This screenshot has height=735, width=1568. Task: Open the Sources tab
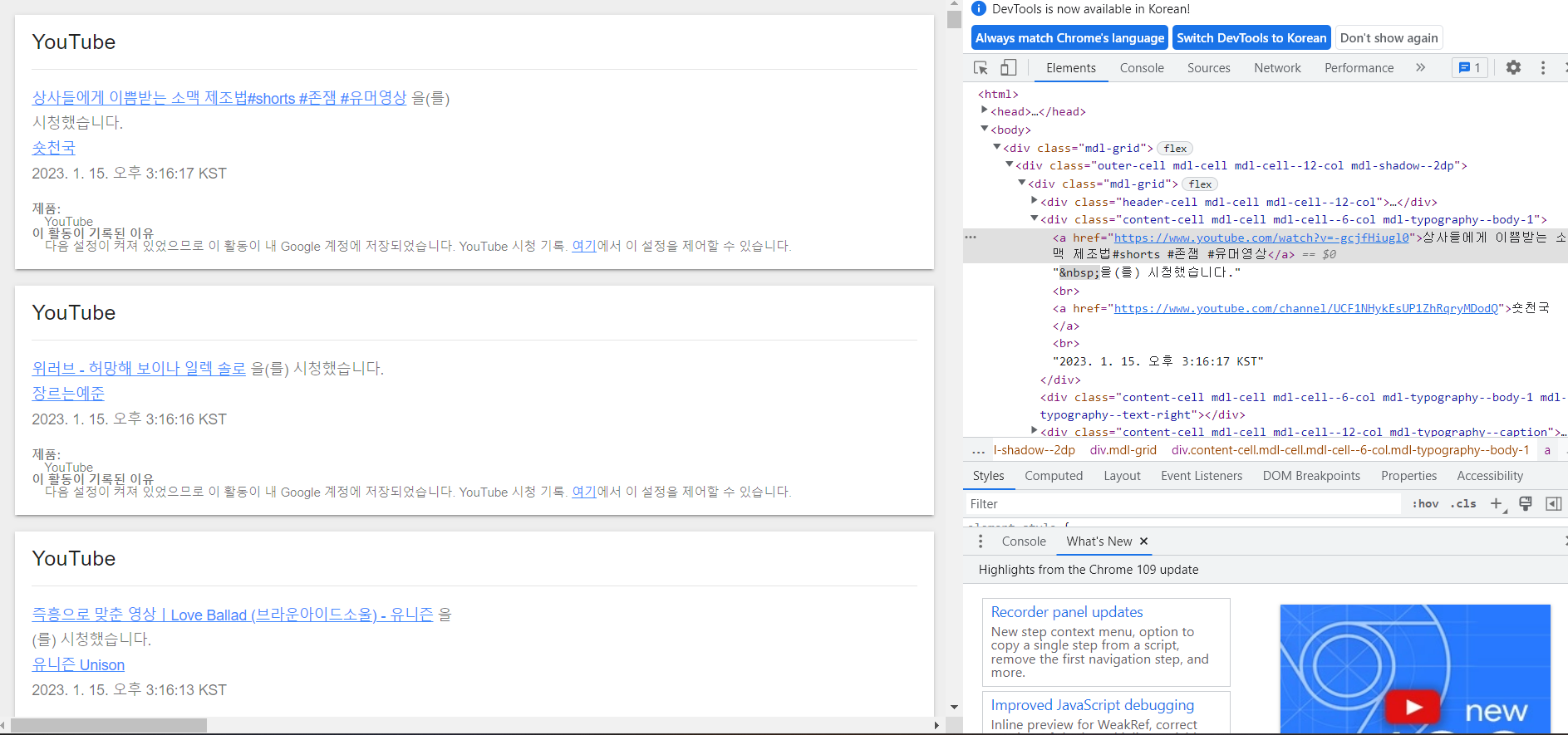1208,68
